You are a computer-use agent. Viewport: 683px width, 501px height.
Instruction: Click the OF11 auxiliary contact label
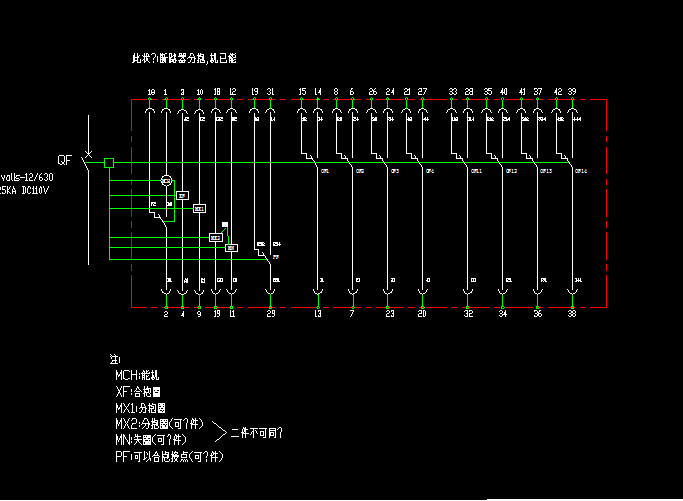point(477,171)
